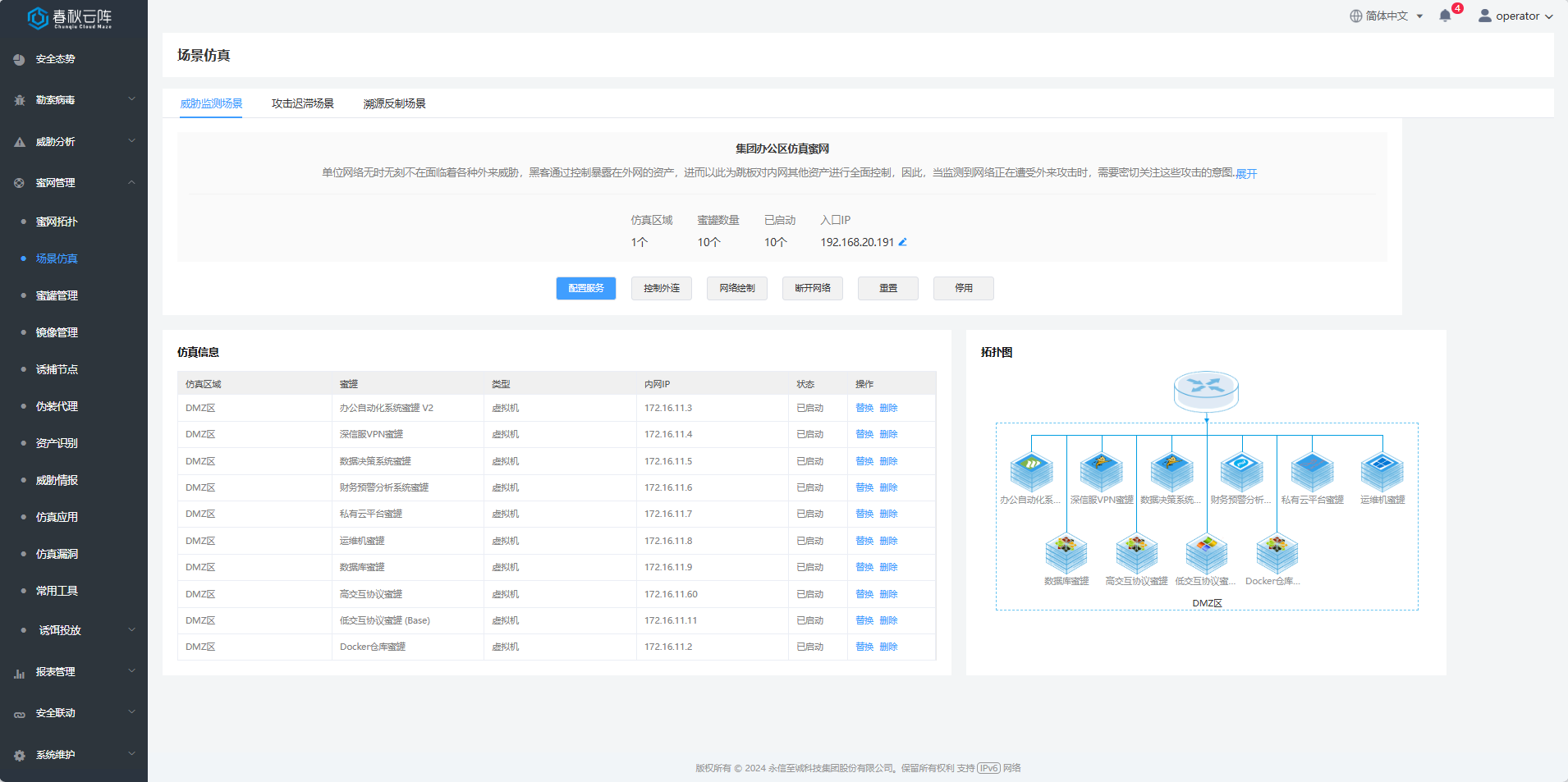Select the 深信服VPN蜜罐 topology icon

[x=1101, y=473]
